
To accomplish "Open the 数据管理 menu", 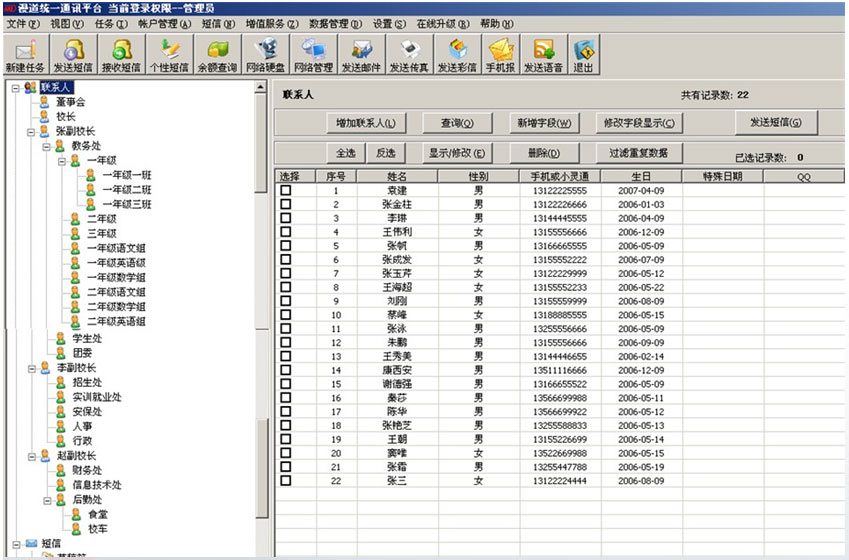I will (335, 23).
